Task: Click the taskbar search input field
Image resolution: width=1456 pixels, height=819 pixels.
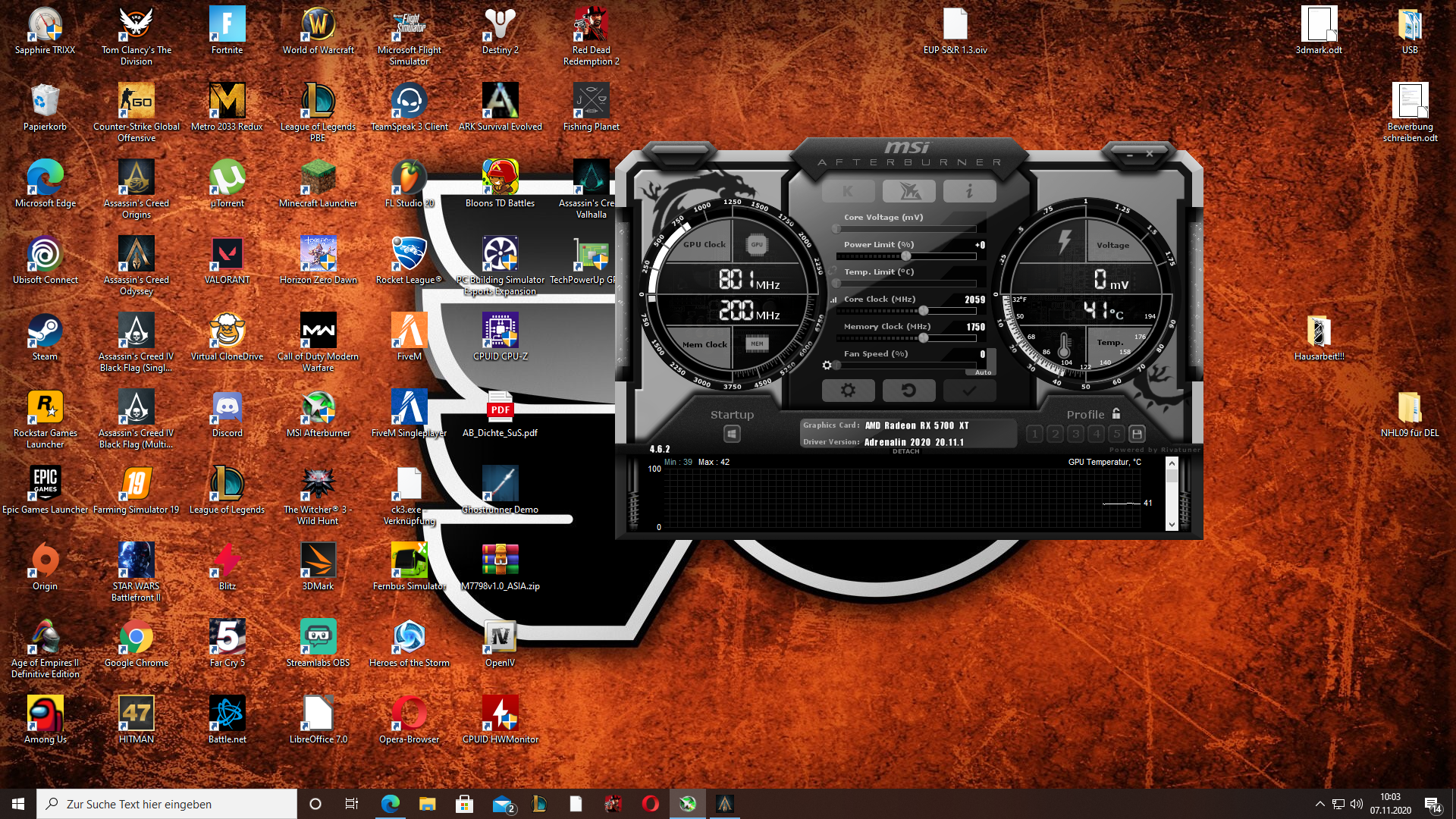Action: pos(167,804)
